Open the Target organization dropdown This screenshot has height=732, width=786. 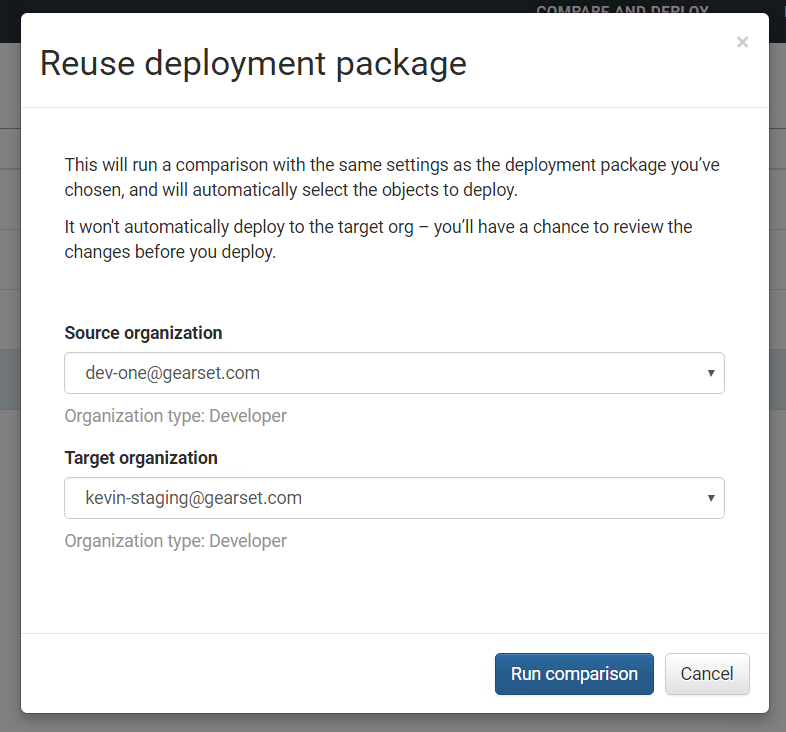click(x=394, y=498)
